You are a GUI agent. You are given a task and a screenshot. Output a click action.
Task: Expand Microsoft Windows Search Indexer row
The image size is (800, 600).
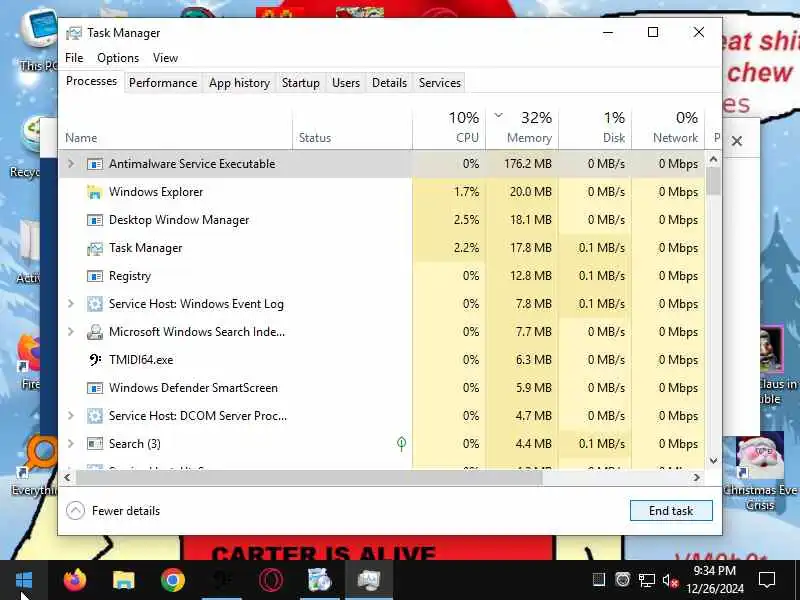point(71,332)
